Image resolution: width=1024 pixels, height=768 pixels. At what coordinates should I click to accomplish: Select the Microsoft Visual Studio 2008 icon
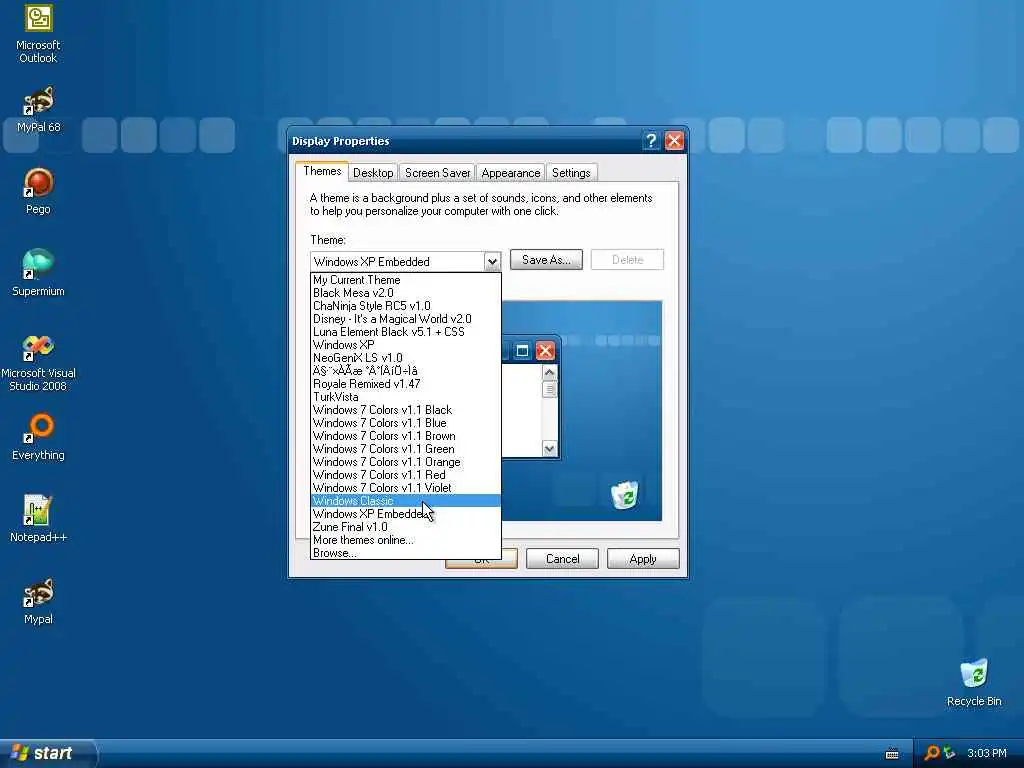[38, 363]
